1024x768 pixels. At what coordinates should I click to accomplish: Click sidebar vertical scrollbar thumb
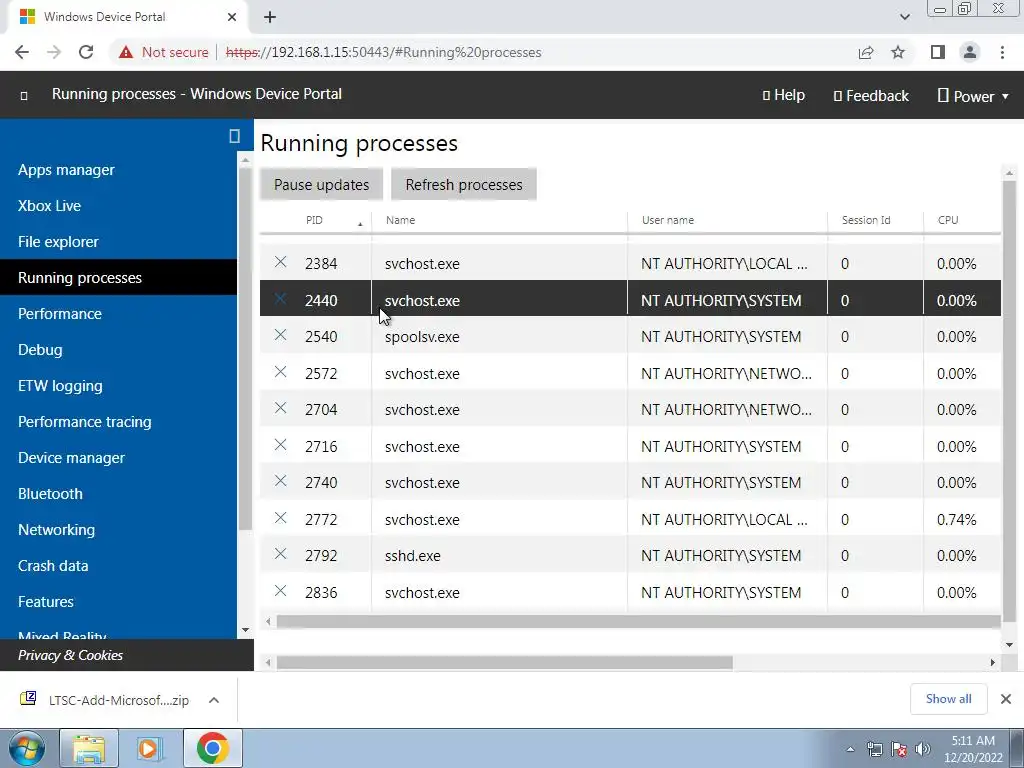[246, 348]
